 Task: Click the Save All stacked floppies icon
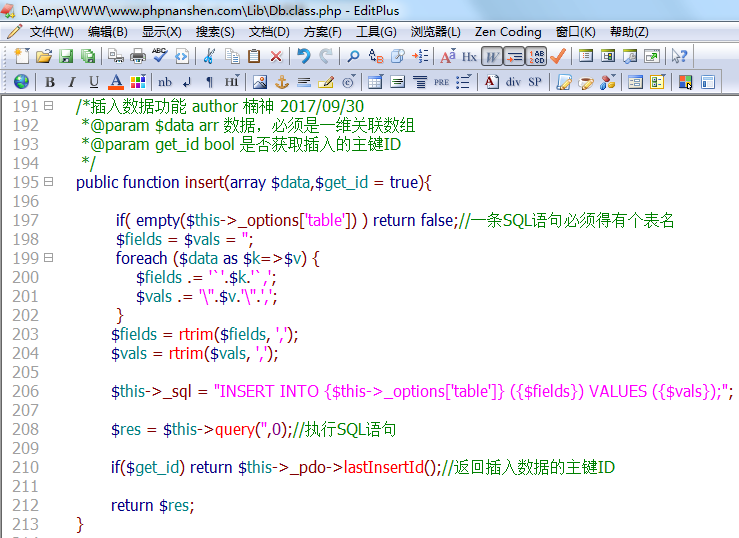pos(88,57)
